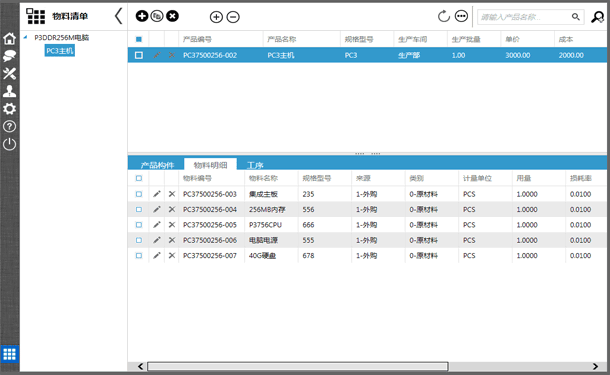610x375 pixels.
Task: Delete the 40G硬盘 material row
Action: pos(172,256)
